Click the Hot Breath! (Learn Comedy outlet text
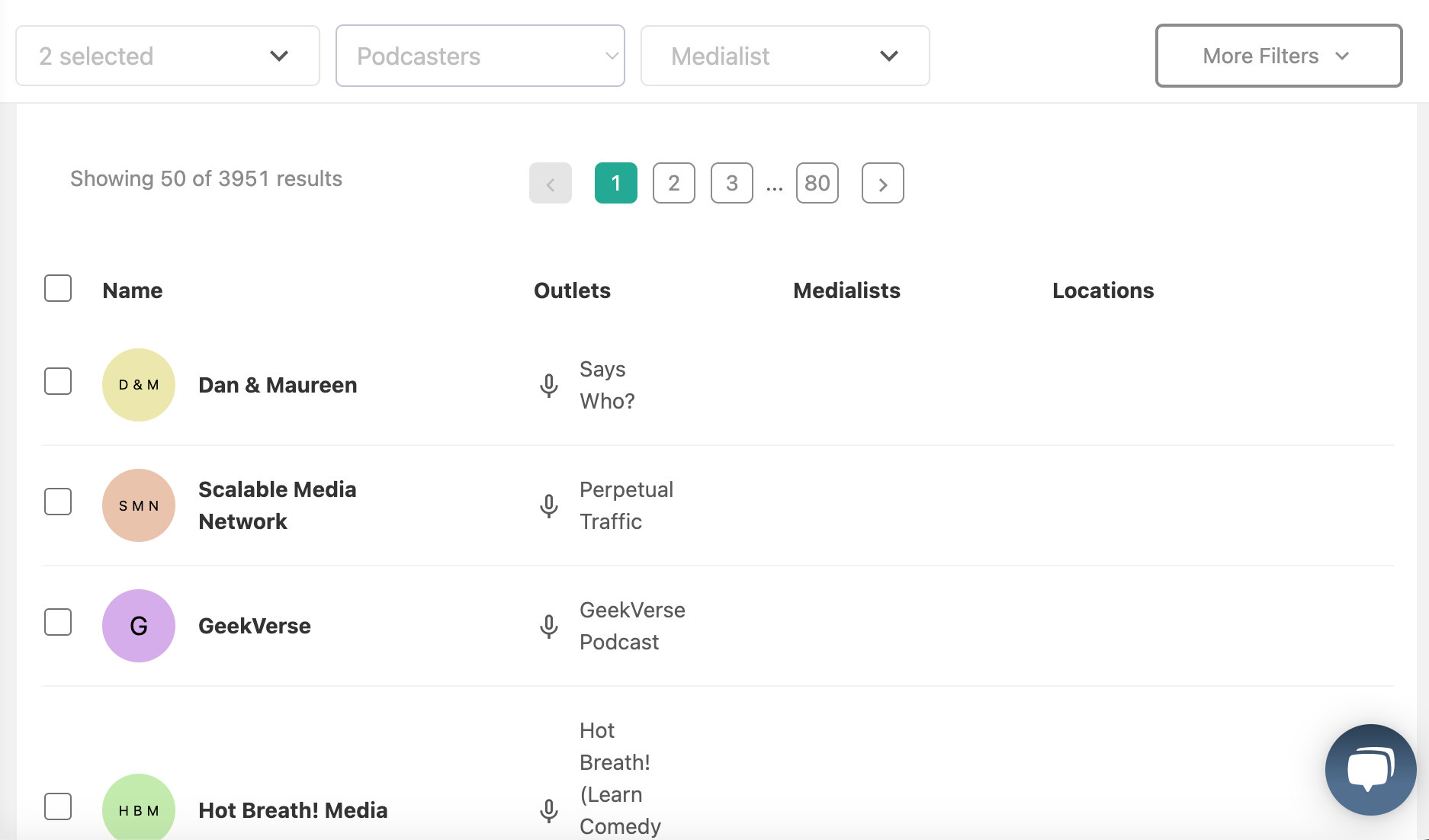1429x840 pixels. pos(620,778)
